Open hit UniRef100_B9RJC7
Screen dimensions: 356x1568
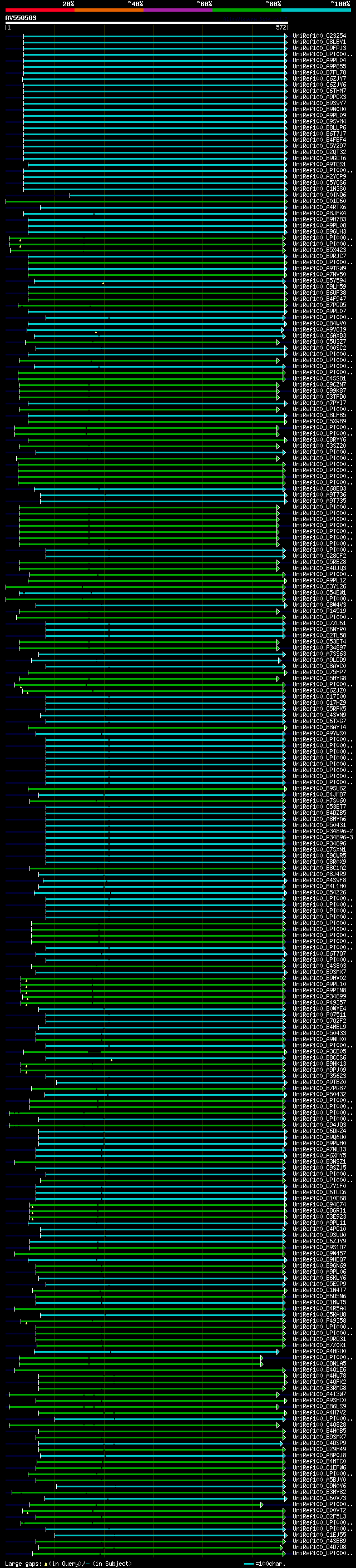(319, 256)
